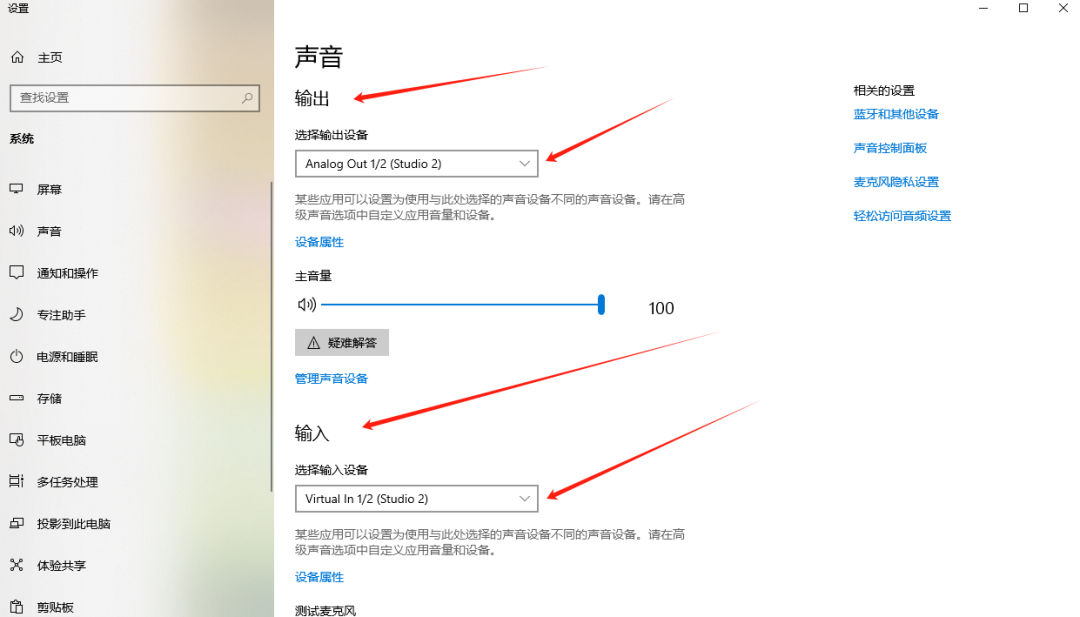
Task: Click the 查找设置 search field
Action: coord(135,98)
